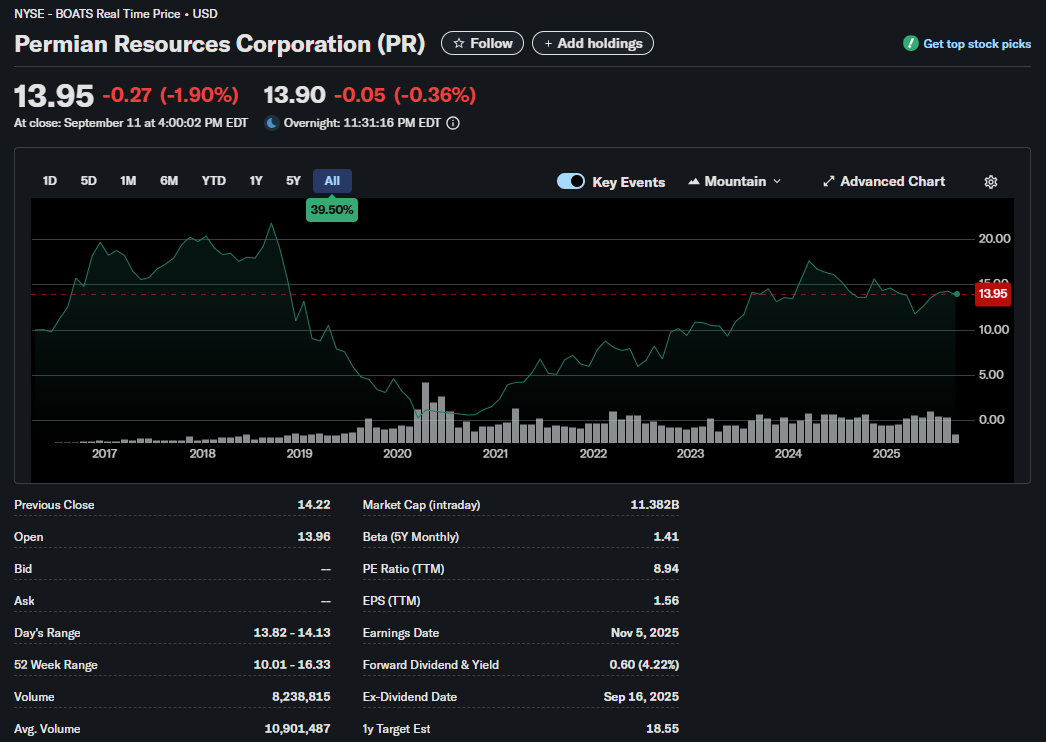Switch chart to 6M range
Image resolution: width=1046 pixels, height=742 pixels.
(x=169, y=181)
